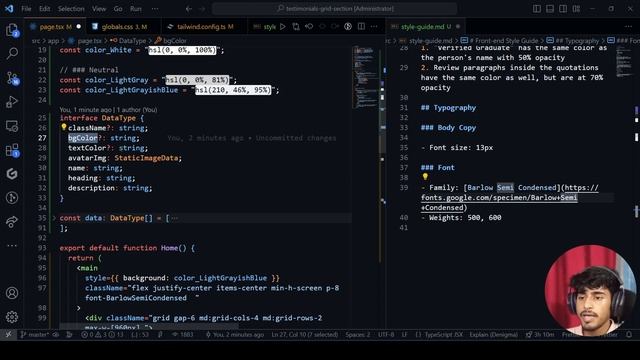Open the Manage gear icon
The width and height of the screenshot is (640, 360).
pos(12,317)
